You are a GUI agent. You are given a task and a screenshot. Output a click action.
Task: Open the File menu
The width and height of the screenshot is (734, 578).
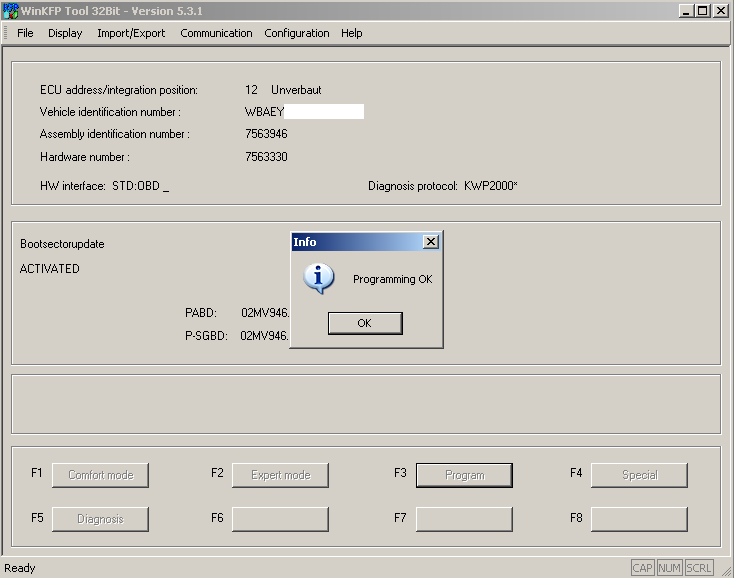pos(25,33)
